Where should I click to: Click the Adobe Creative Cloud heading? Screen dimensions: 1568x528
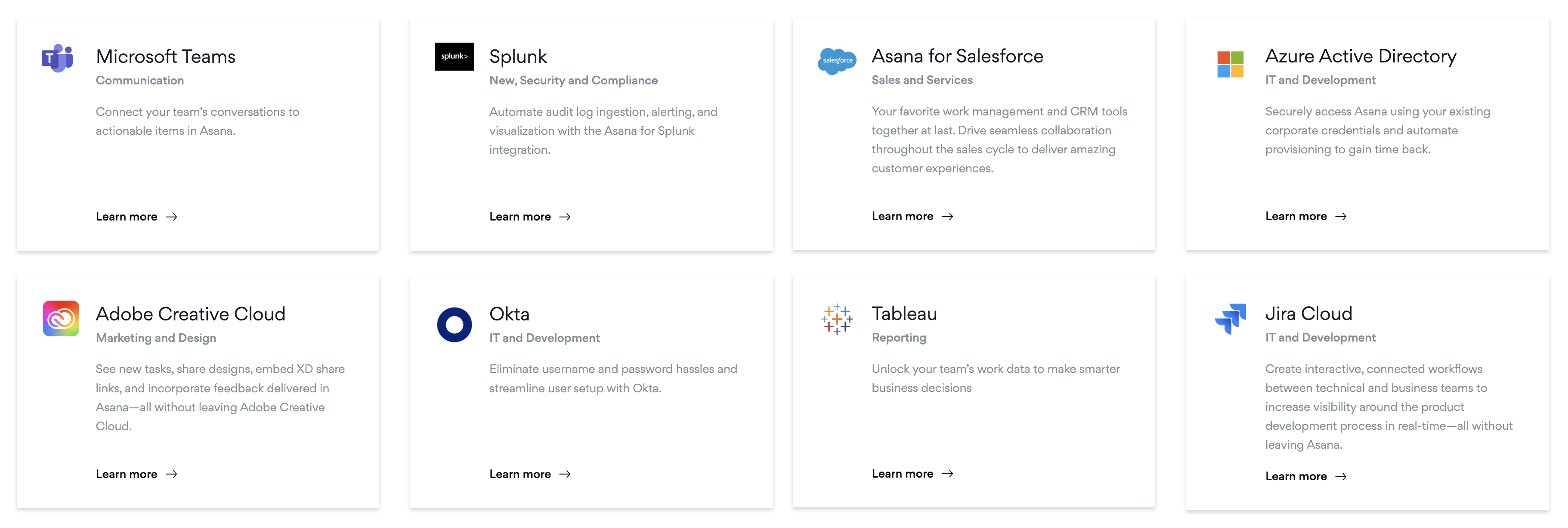pyautogui.click(x=191, y=314)
